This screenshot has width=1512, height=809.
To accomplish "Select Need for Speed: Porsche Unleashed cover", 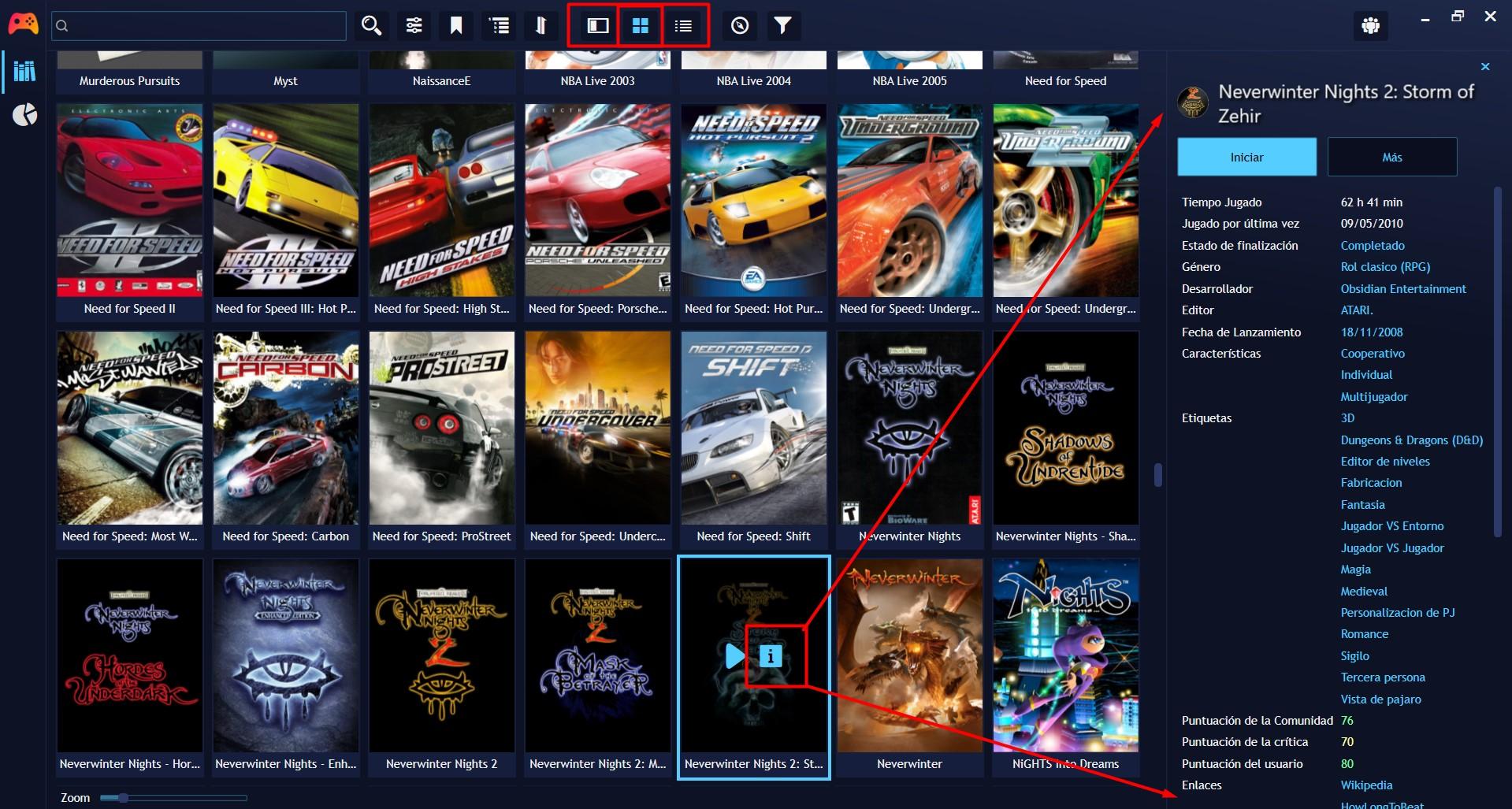I will pyautogui.click(x=598, y=201).
